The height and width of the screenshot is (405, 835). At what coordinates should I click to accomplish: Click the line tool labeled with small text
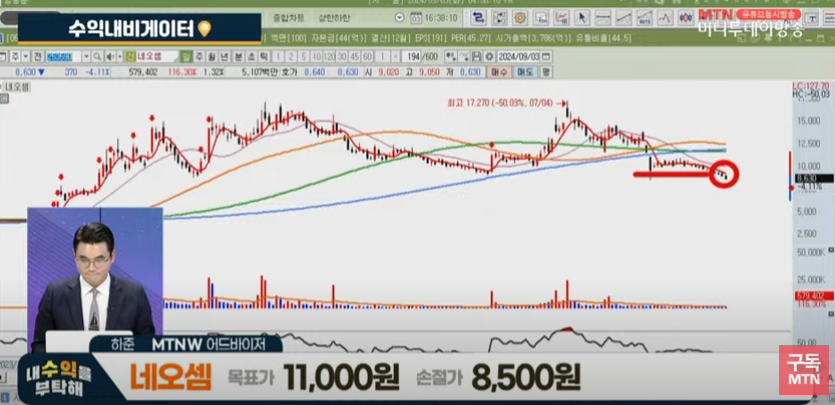[644, 18]
